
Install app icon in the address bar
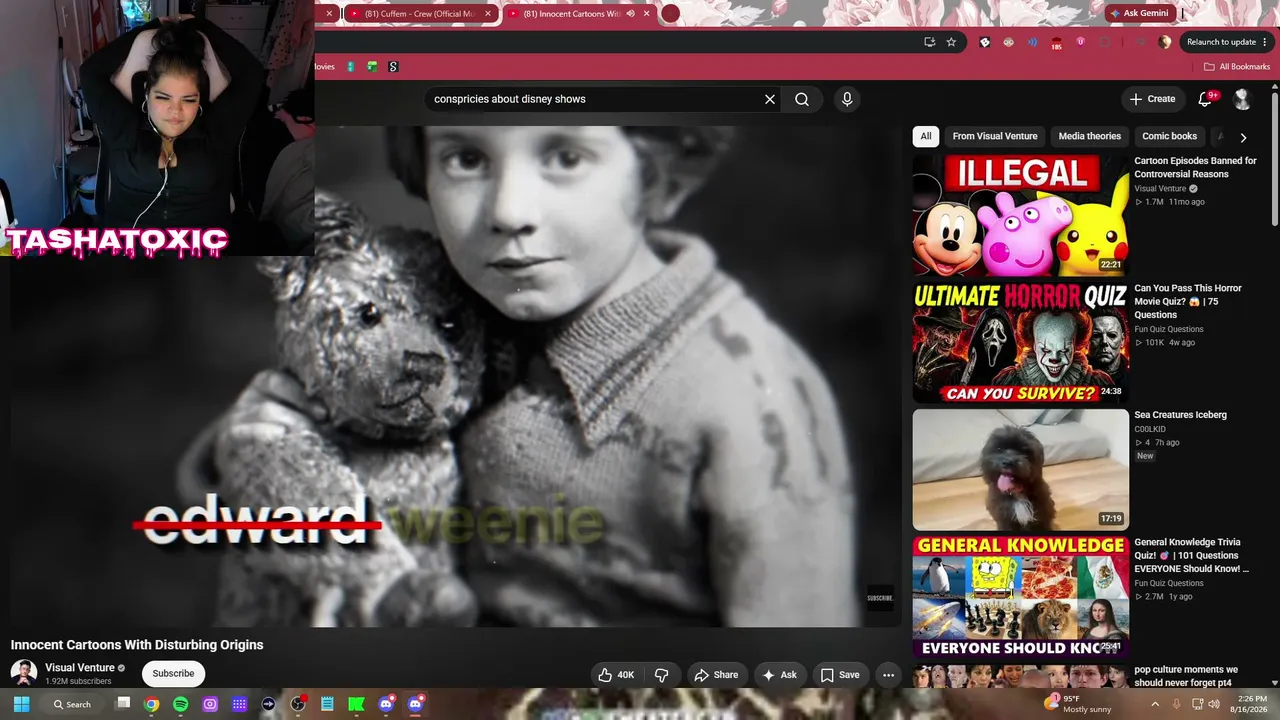(929, 42)
